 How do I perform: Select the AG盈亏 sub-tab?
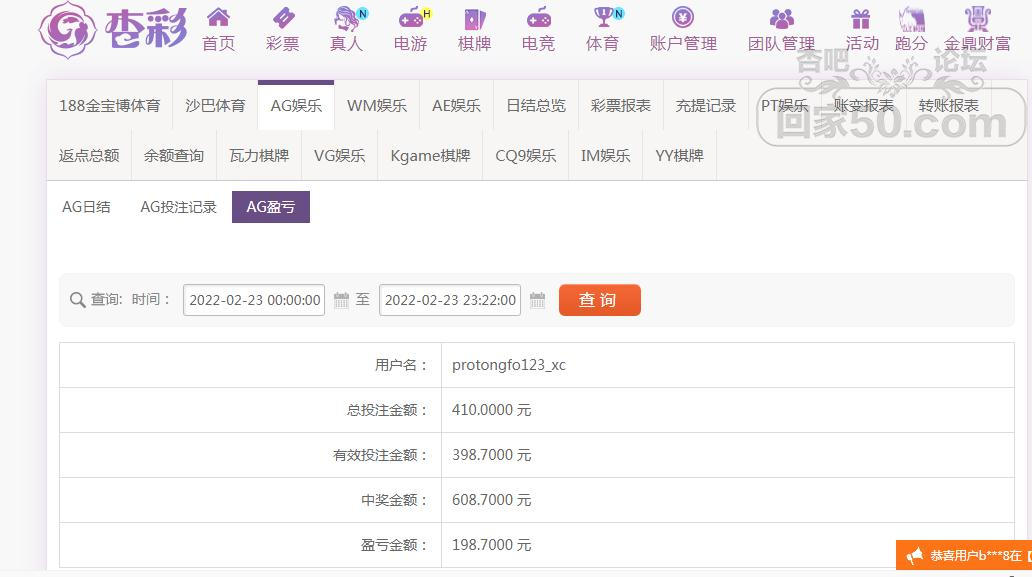pyautogui.click(x=271, y=207)
